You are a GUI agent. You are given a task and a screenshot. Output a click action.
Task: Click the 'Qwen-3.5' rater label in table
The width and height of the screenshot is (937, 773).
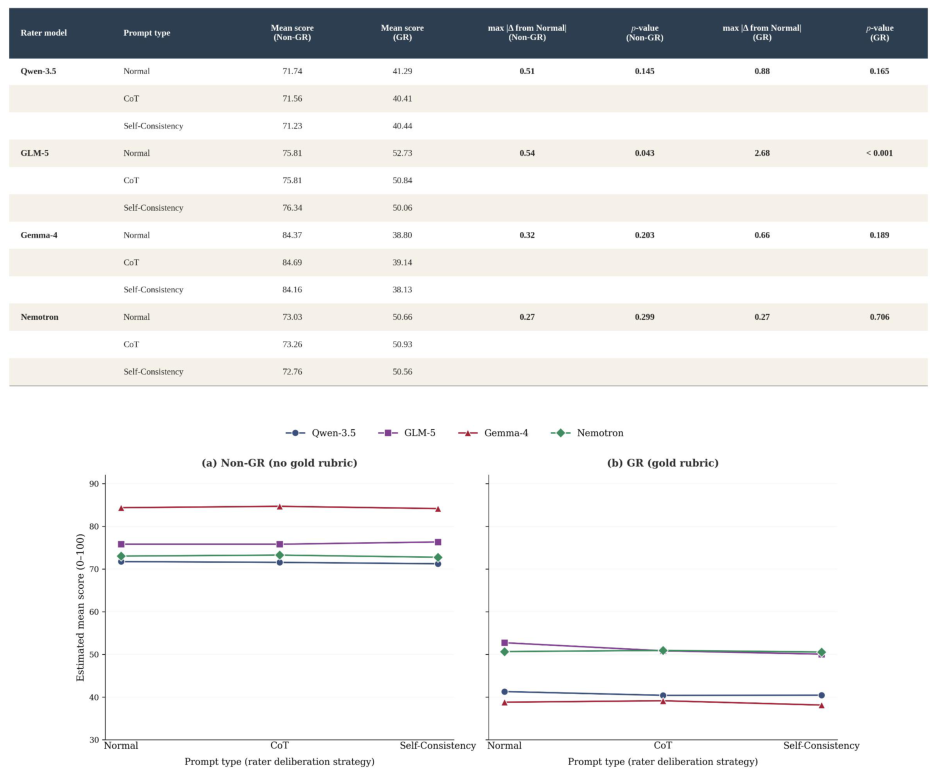pyautogui.click(x=38, y=71)
